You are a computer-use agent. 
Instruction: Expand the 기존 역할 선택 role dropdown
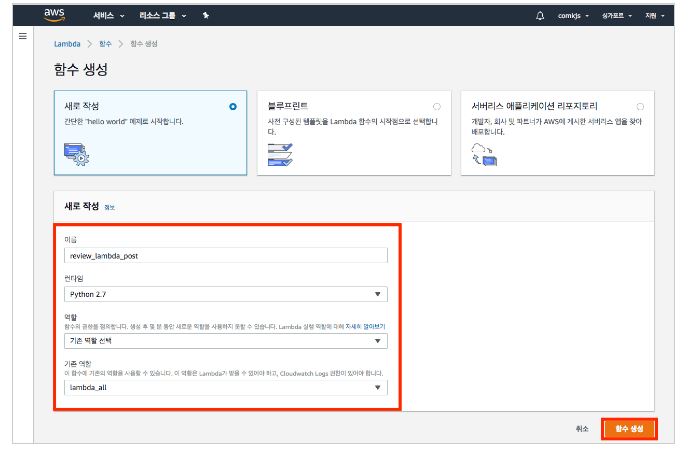tap(225, 340)
